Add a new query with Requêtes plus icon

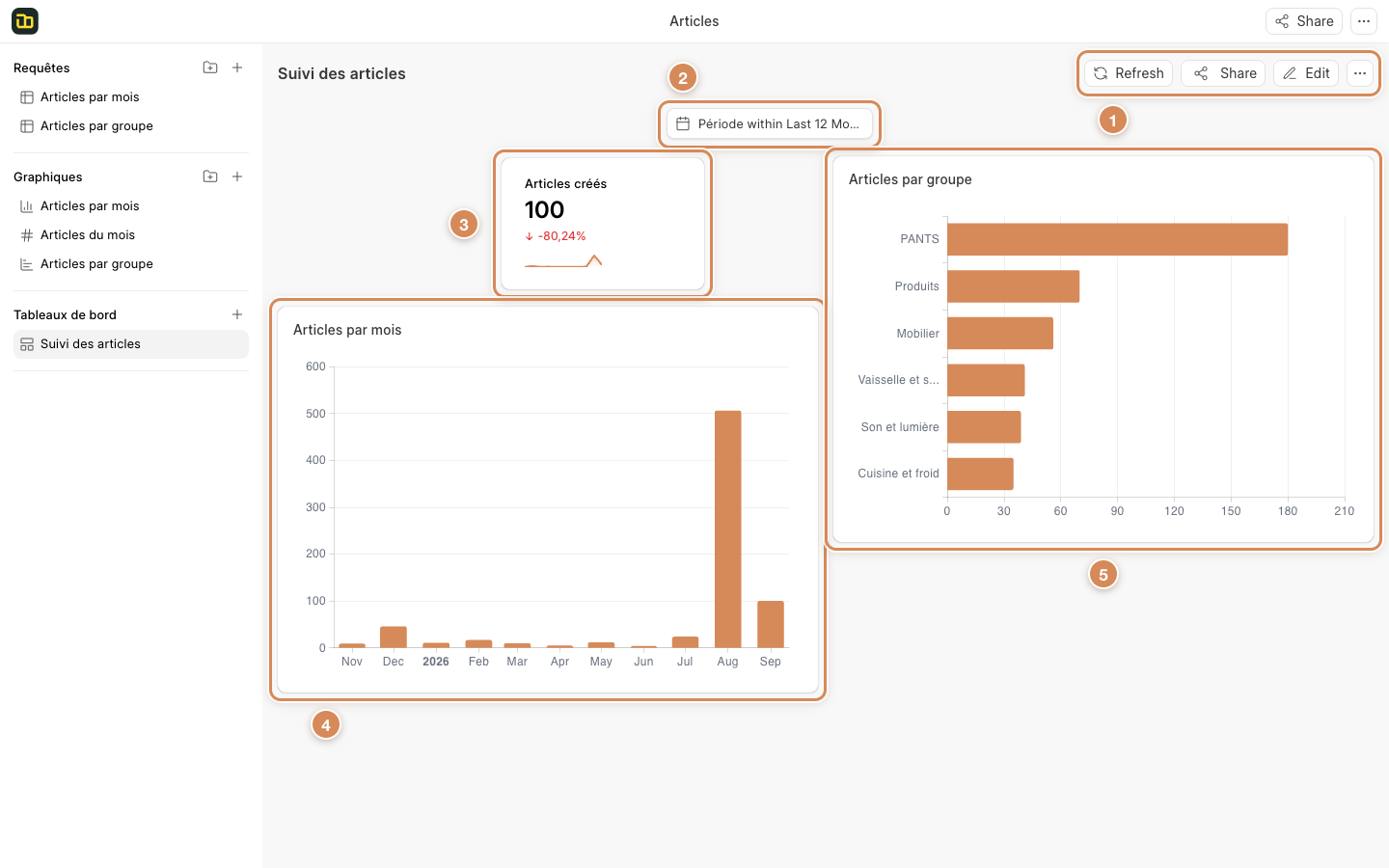tap(237, 68)
